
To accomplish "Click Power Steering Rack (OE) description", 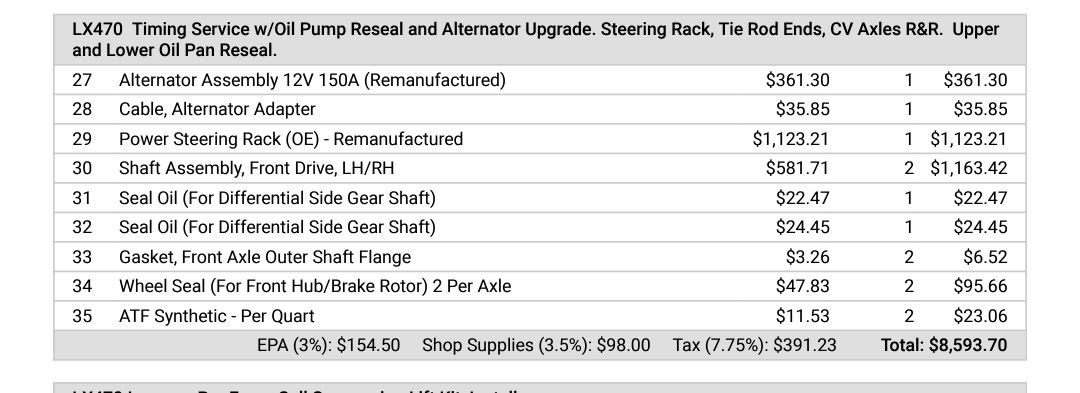I will (291, 139).
